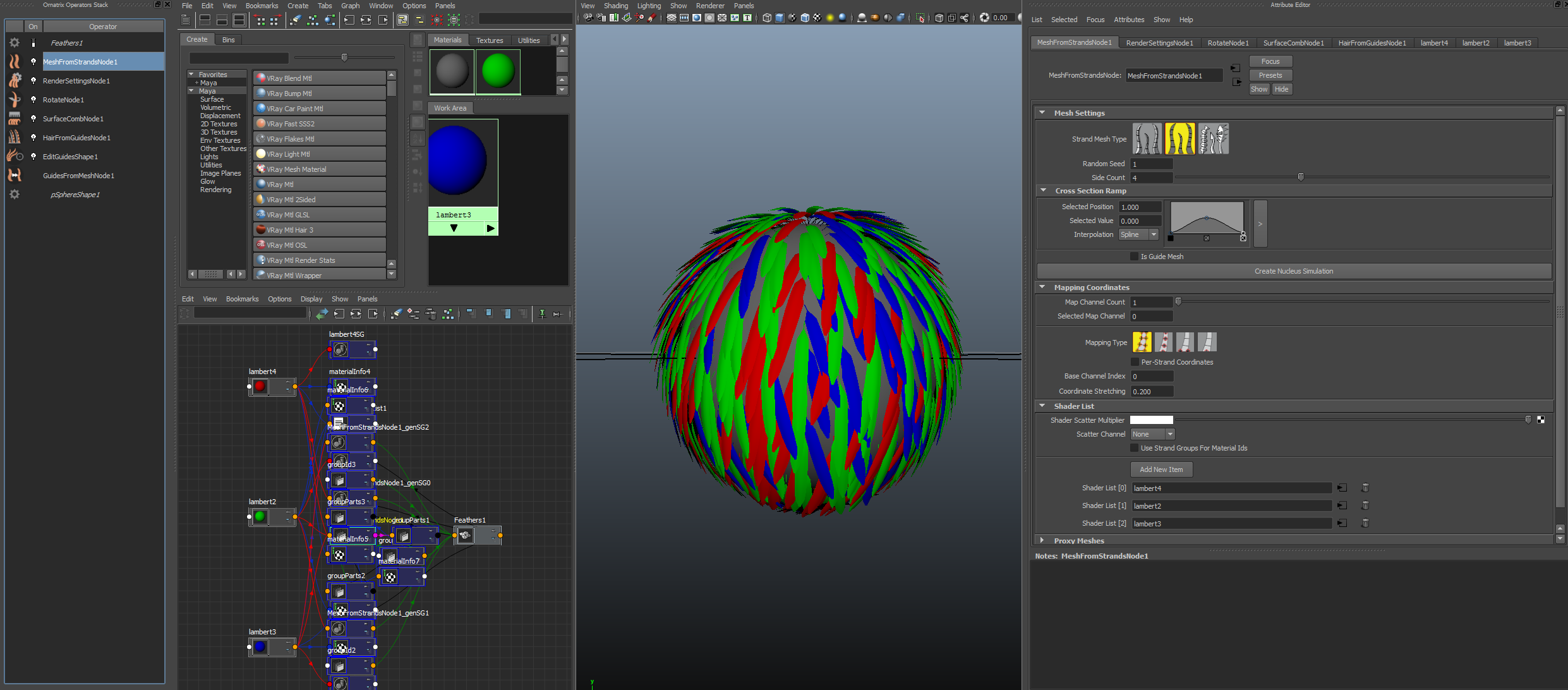Click the Side Count slider handle
This screenshot has width=1568, height=690.
point(1300,177)
